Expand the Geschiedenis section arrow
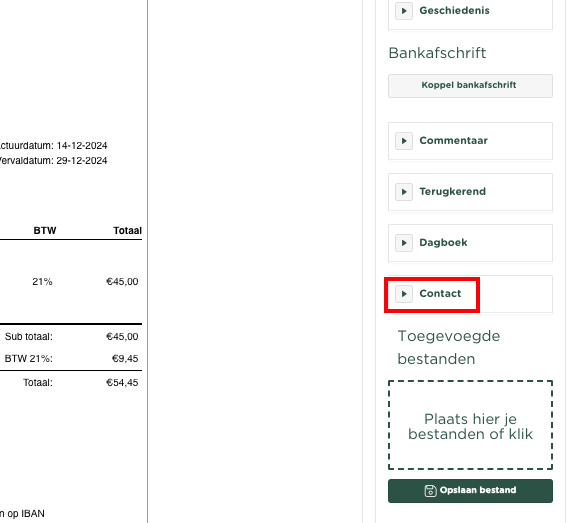573x523 pixels. coord(404,11)
